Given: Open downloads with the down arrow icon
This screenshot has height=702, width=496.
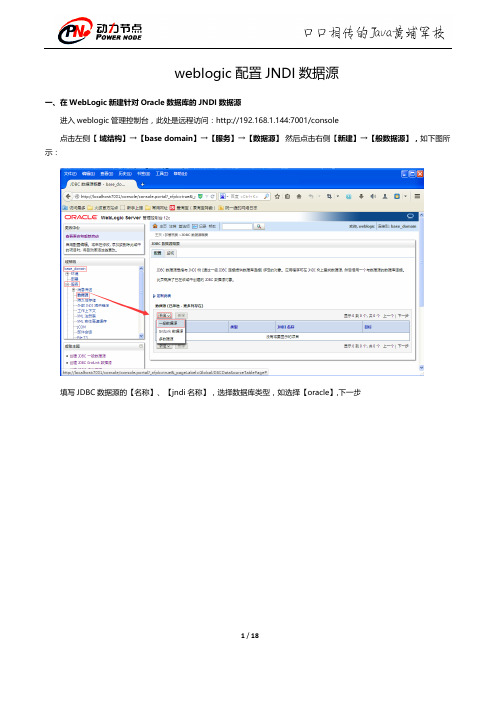Looking at the screenshot, I should coord(361,197).
